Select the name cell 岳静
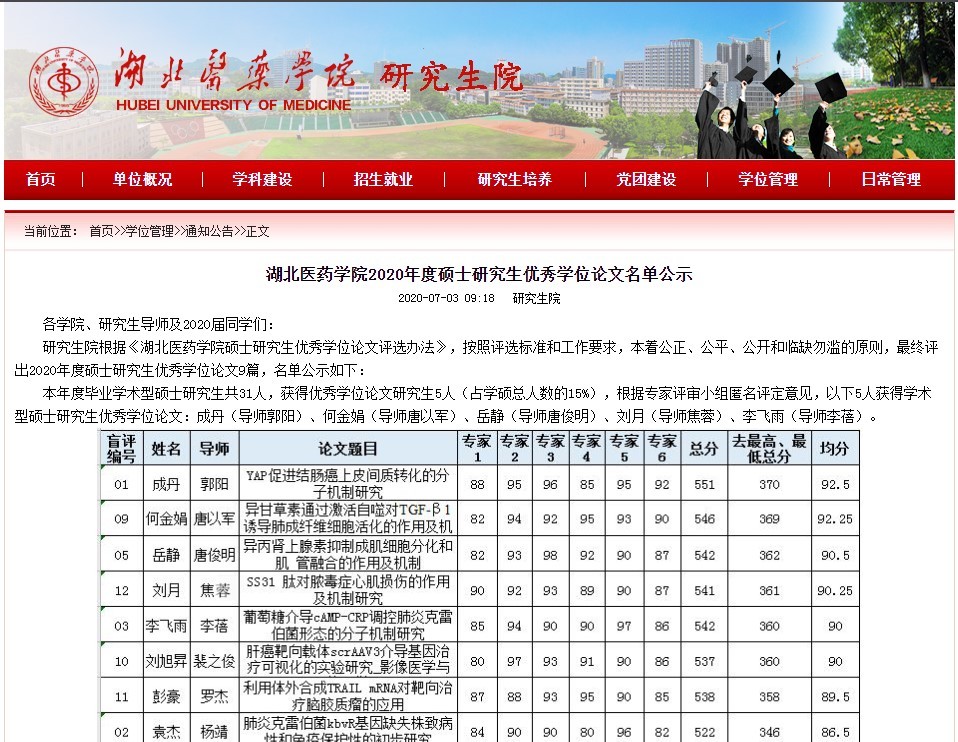Viewport: 958px width, 742px height. (x=166, y=555)
